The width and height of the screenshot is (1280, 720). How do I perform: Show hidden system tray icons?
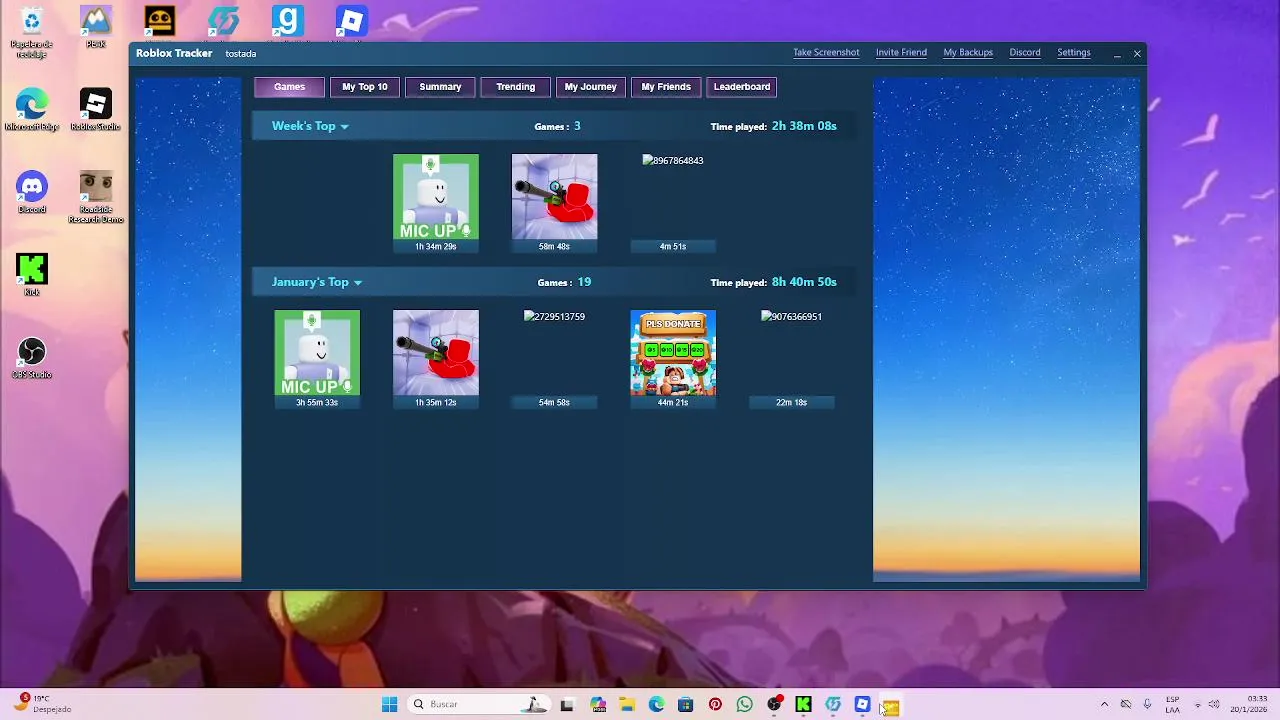point(1104,705)
